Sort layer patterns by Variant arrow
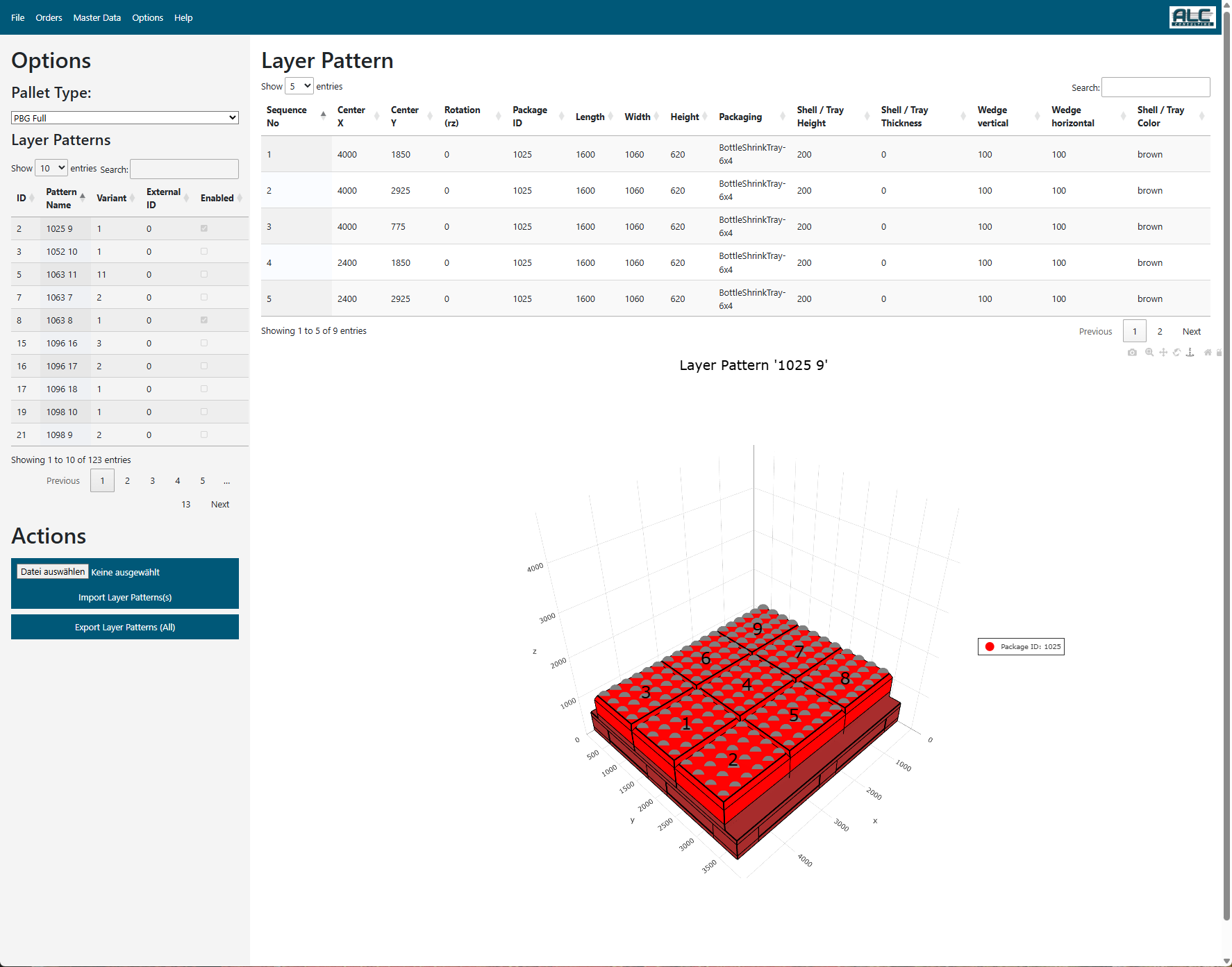The height and width of the screenshot is (967, 1232). click(132, 199)
